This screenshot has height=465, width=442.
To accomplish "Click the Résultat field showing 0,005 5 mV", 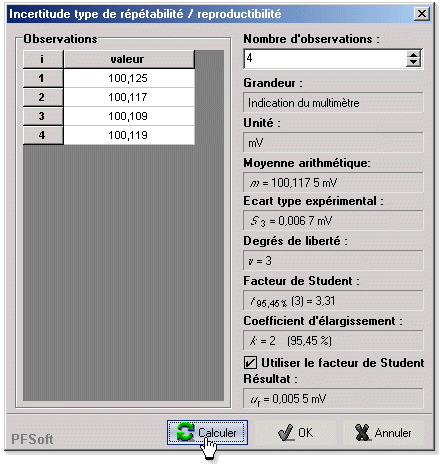I will 333,399.
